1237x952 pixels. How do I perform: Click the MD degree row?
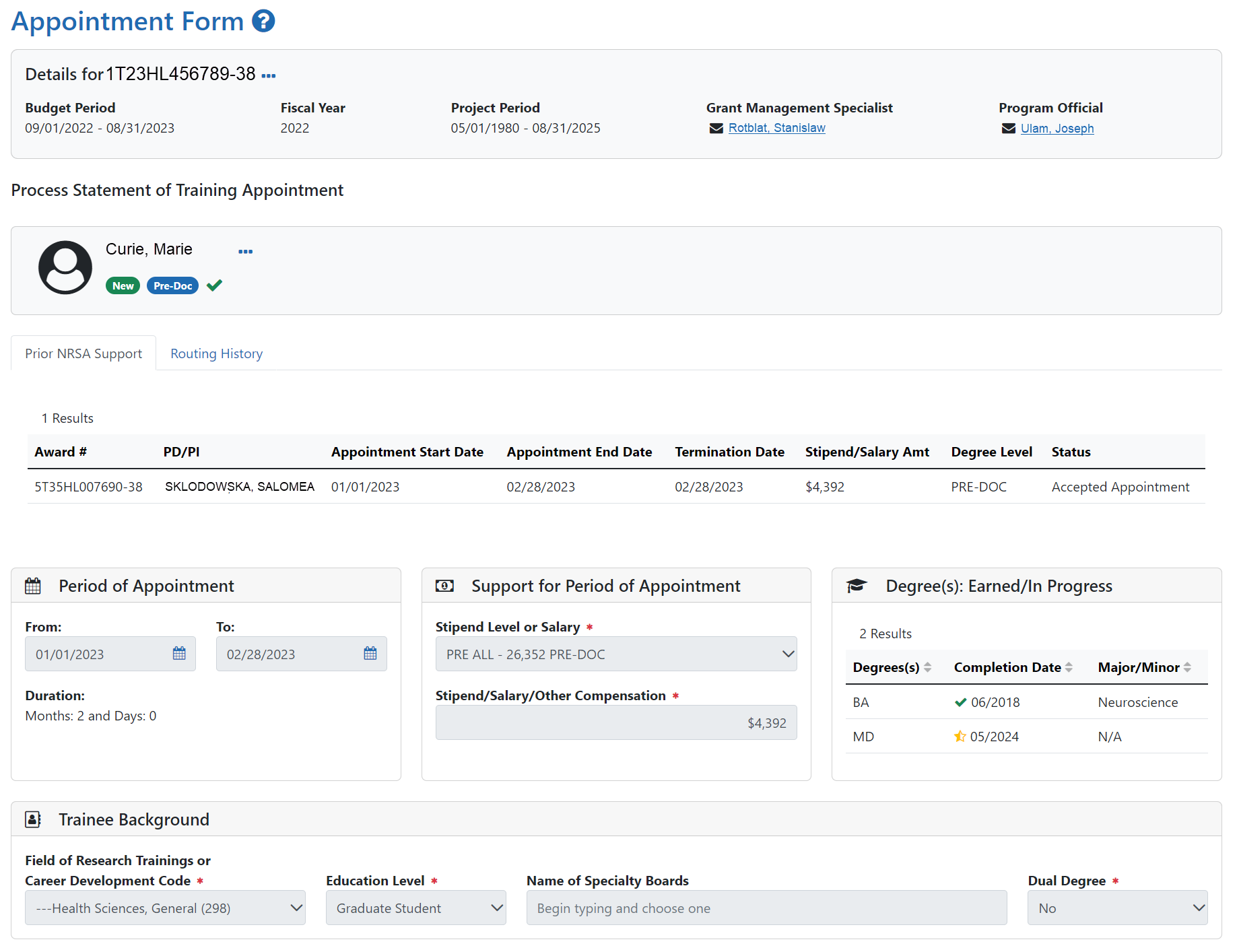coord(1027,737)
